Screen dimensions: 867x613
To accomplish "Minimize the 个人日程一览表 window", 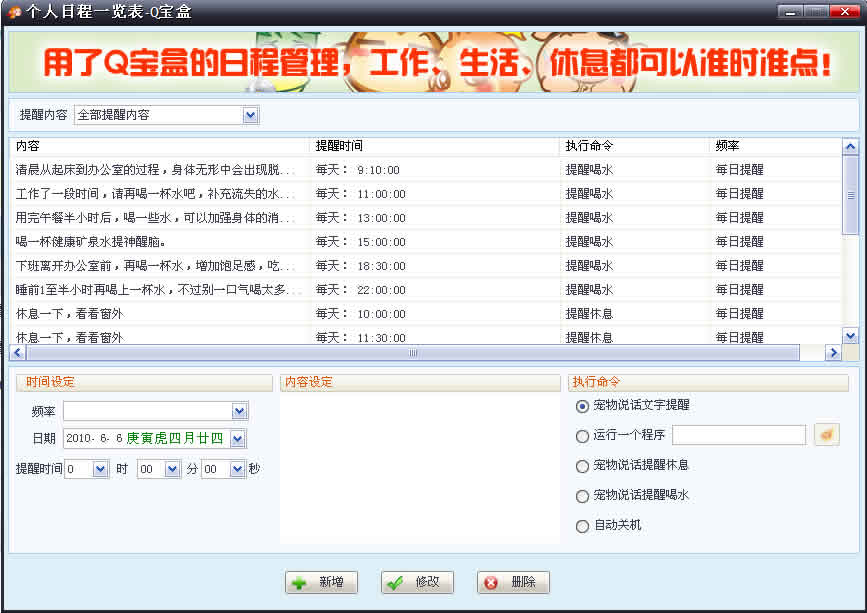I will tap(790, 12).
